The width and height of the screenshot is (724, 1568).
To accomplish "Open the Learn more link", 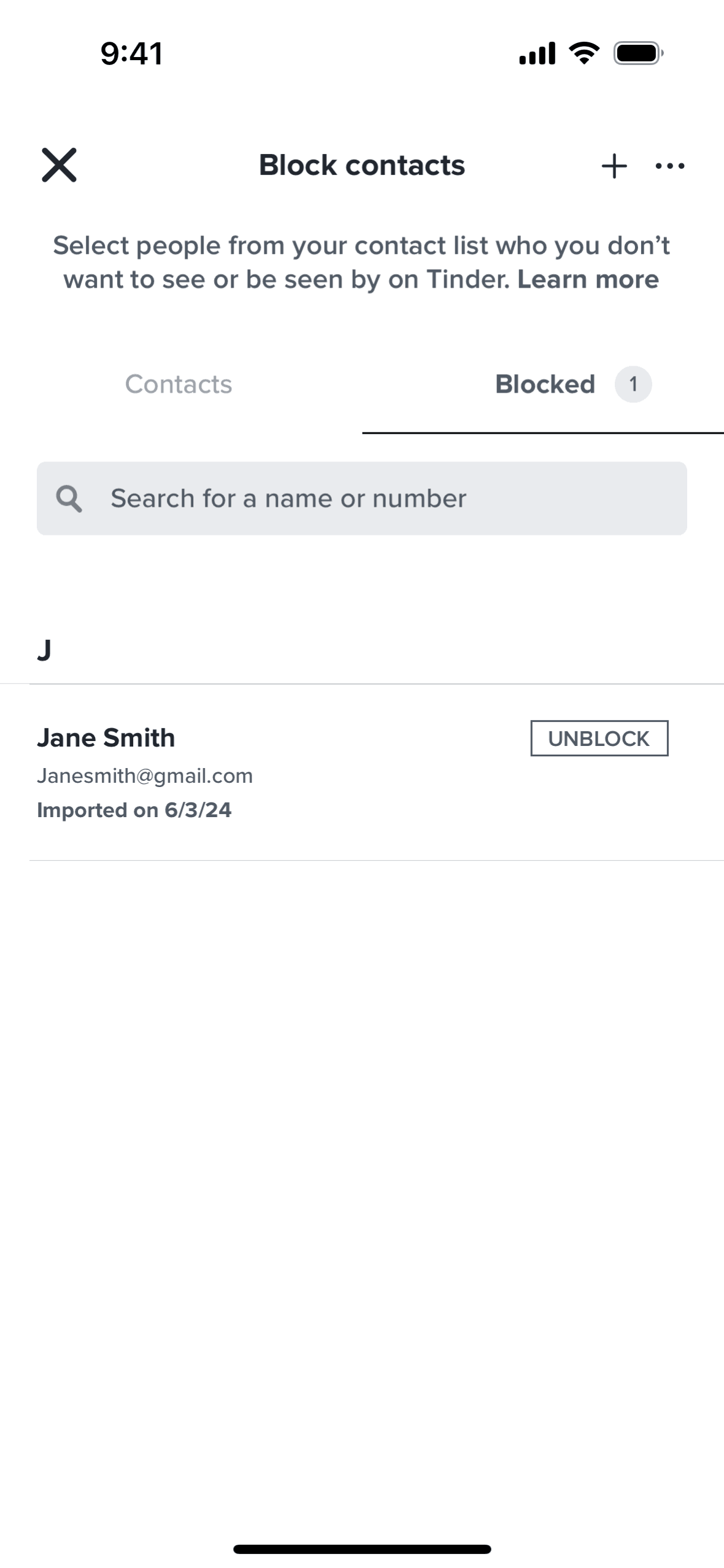I will point(588,280).
